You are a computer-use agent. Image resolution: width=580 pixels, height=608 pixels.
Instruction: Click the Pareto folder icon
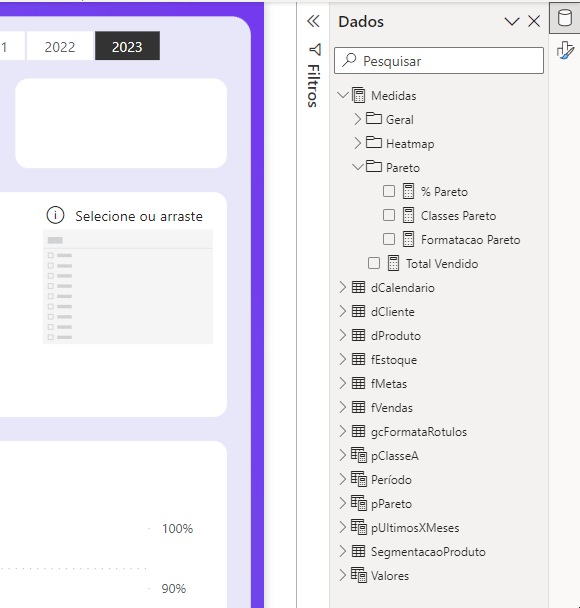[374, 166]
